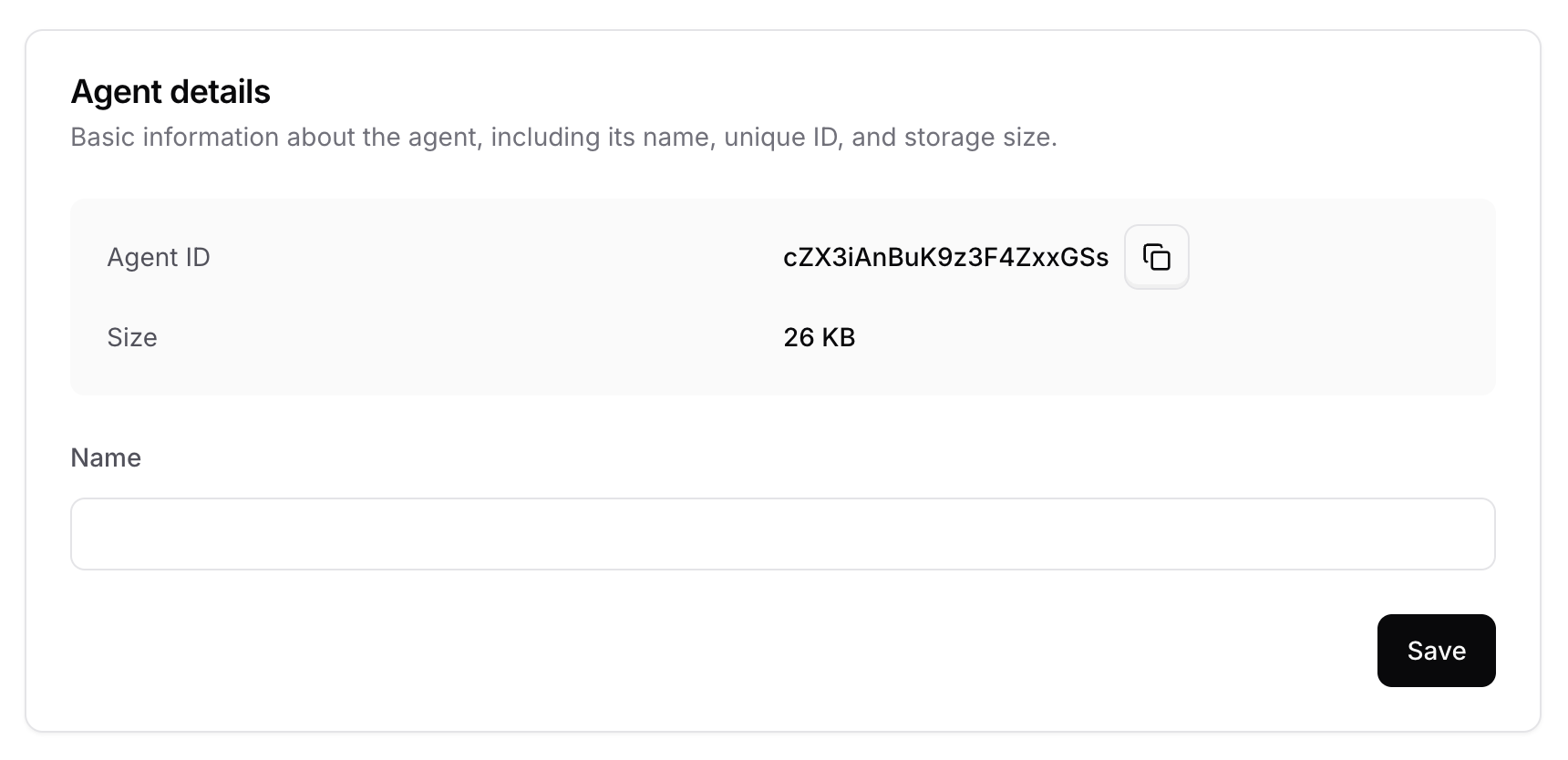
Task: Click the basic information description text
Action: tap(563, 138)
